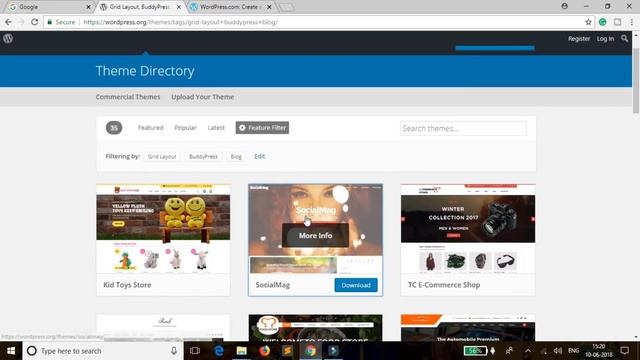Click the Edit filters link
The image size is (640, 360).
pos(260,156)
